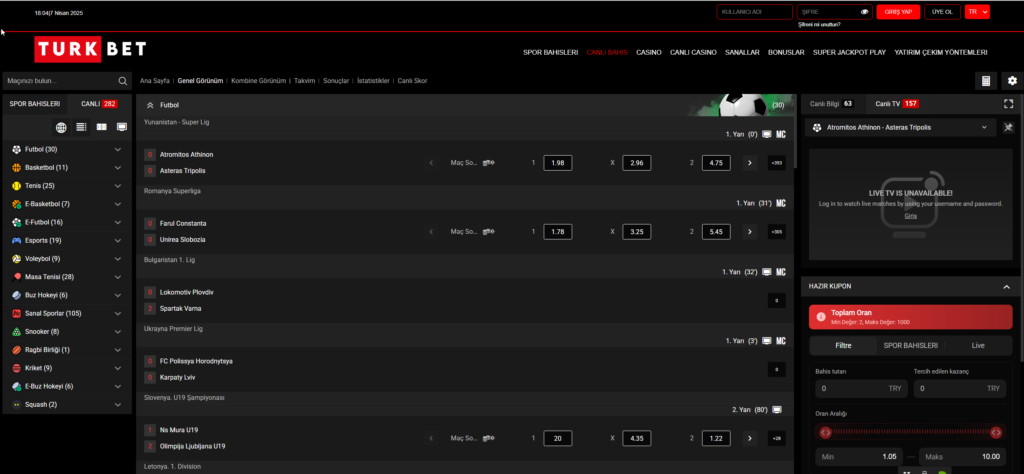This screenshot has width=1024, height=474.
Task: Click the TV icon for Ukrayna Premier Lig
Action: 767,341
